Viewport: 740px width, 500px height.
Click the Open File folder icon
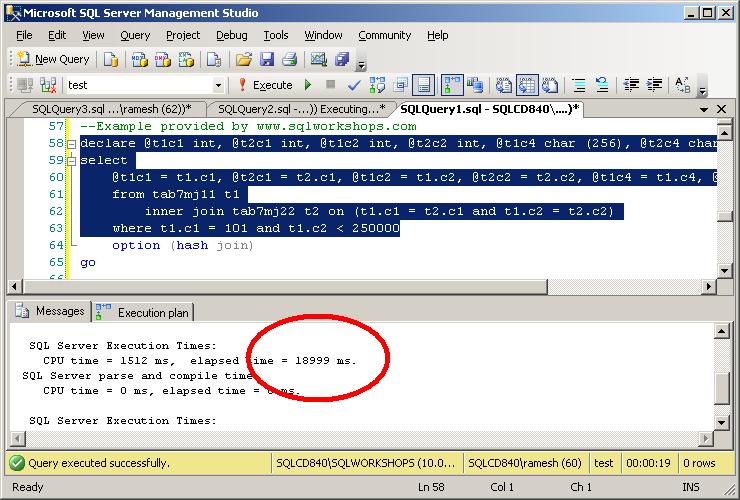244,59
